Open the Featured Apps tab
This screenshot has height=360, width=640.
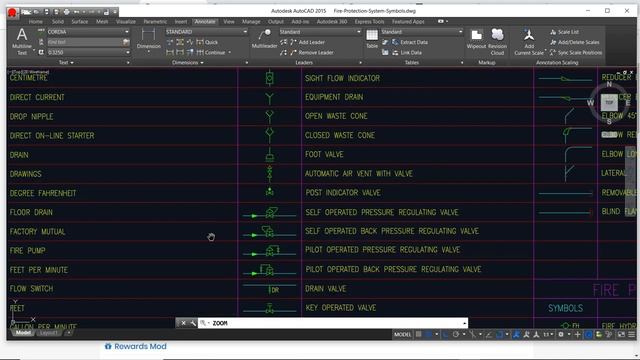pyautogui.click(x=408, y=22)
